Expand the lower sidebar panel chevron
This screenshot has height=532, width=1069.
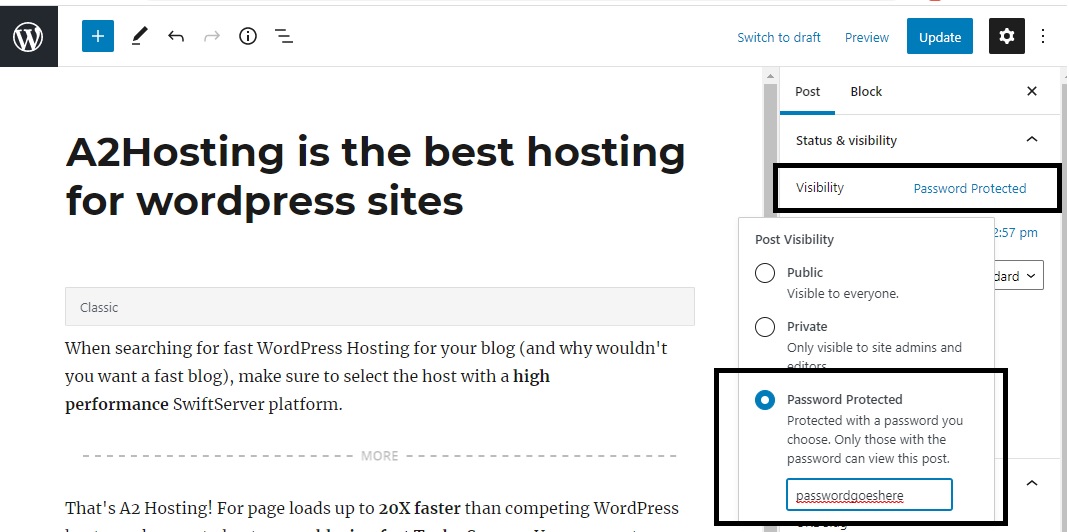pos(1032,483)
